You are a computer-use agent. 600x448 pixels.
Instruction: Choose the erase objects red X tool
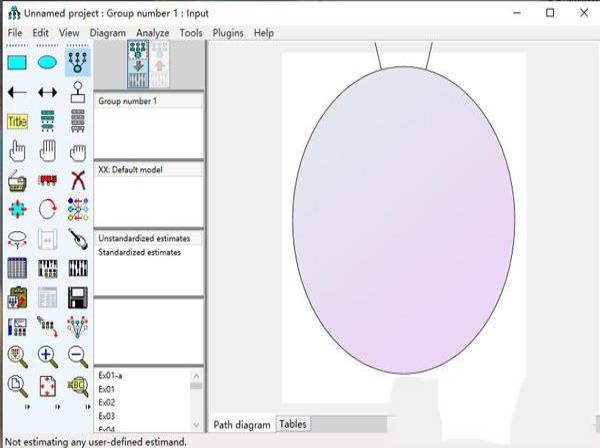(x=77, y=181)
